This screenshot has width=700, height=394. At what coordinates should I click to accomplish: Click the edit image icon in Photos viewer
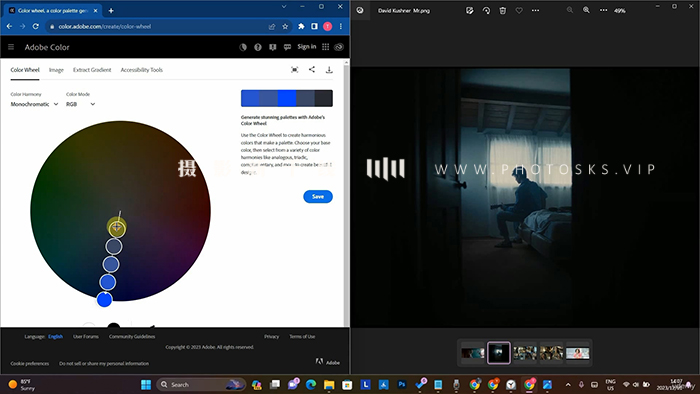click(x=470, y=10)
